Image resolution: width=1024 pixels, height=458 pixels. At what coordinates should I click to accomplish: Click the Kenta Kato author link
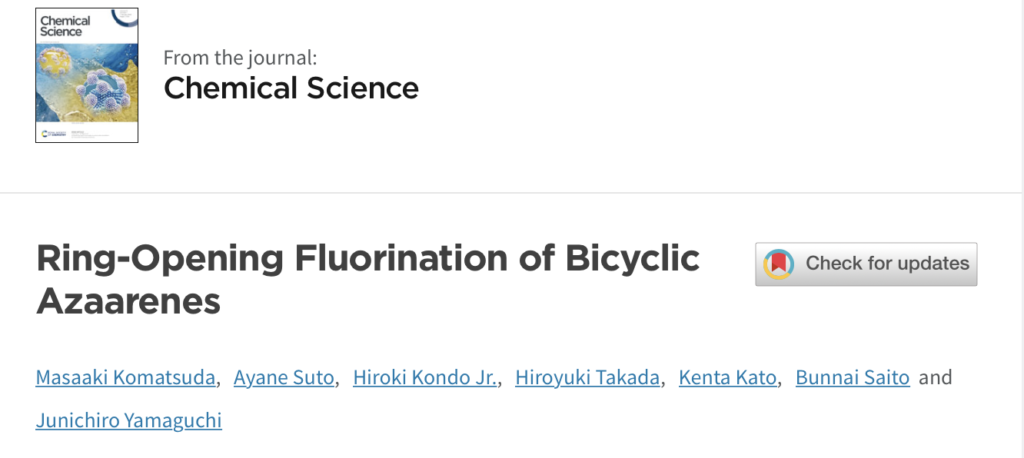[x=728, y=378]
